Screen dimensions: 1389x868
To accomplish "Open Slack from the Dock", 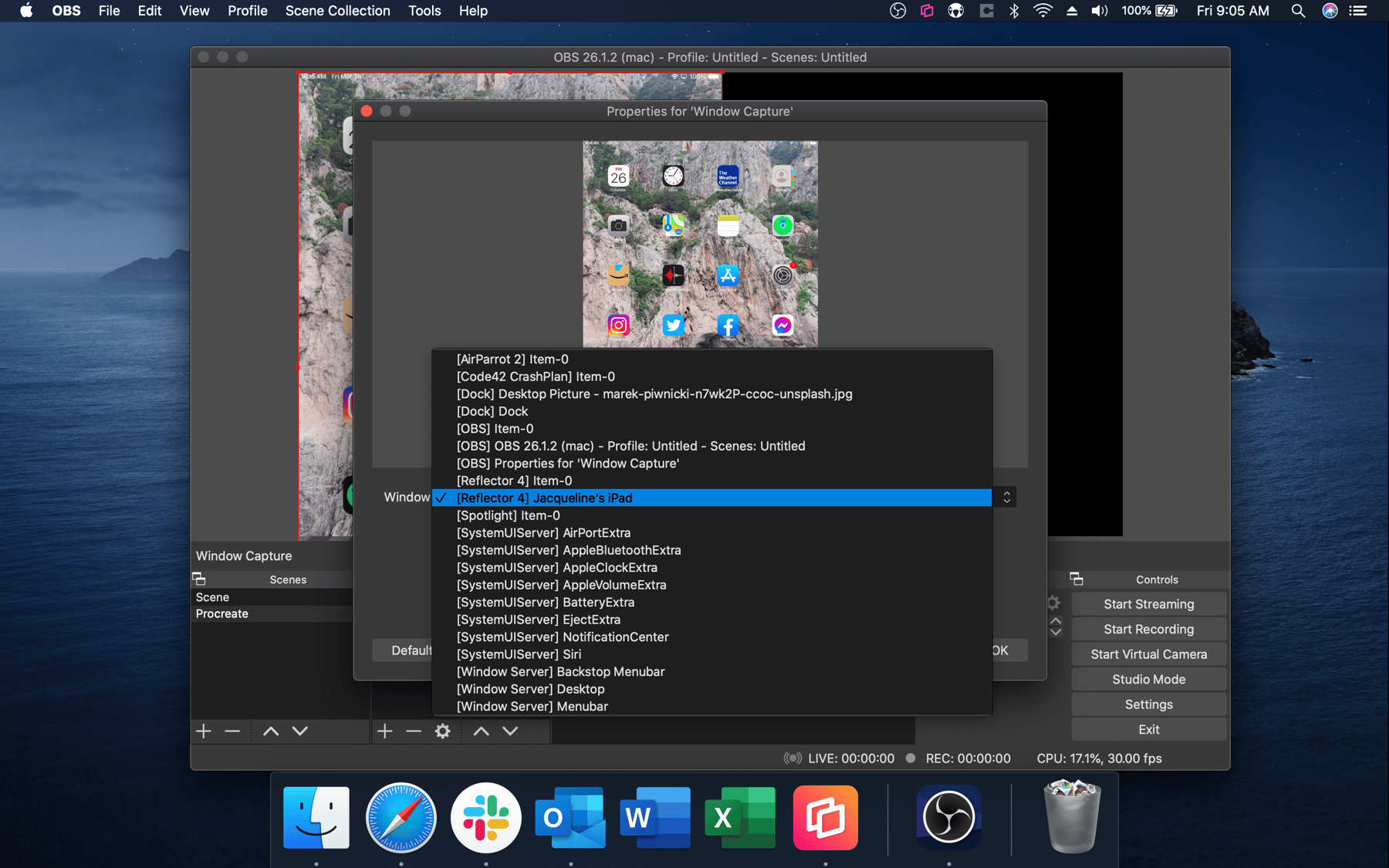I will [x=485, y=817].
